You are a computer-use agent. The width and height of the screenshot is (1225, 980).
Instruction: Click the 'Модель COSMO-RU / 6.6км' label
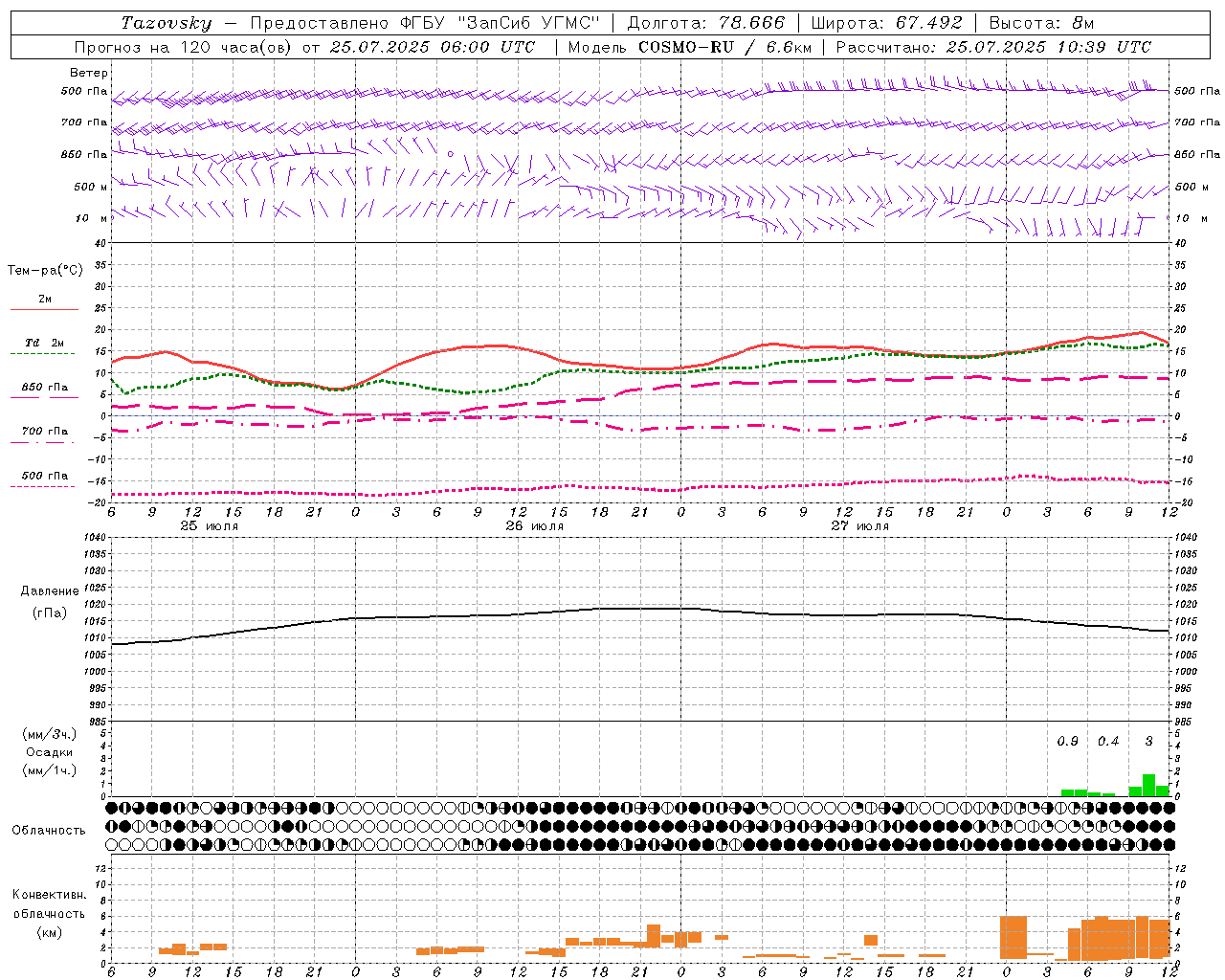690,47
